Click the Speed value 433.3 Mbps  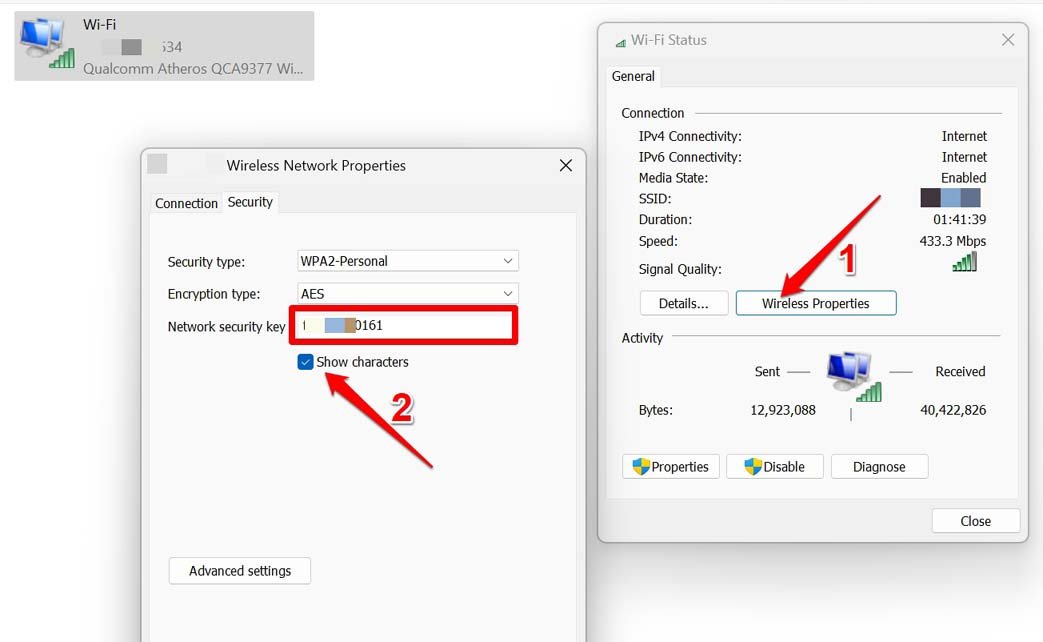[x=953, y=241]
